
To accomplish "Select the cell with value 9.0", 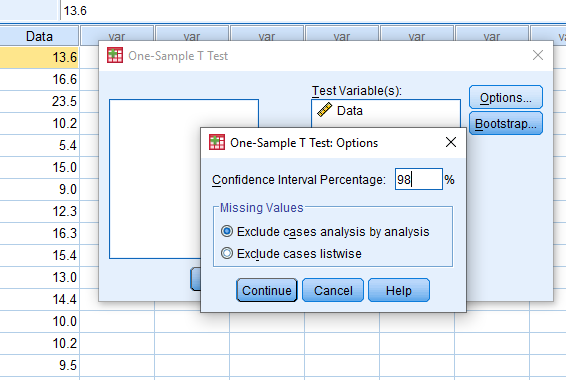I will pyautogui.click(x=39, y=189).
